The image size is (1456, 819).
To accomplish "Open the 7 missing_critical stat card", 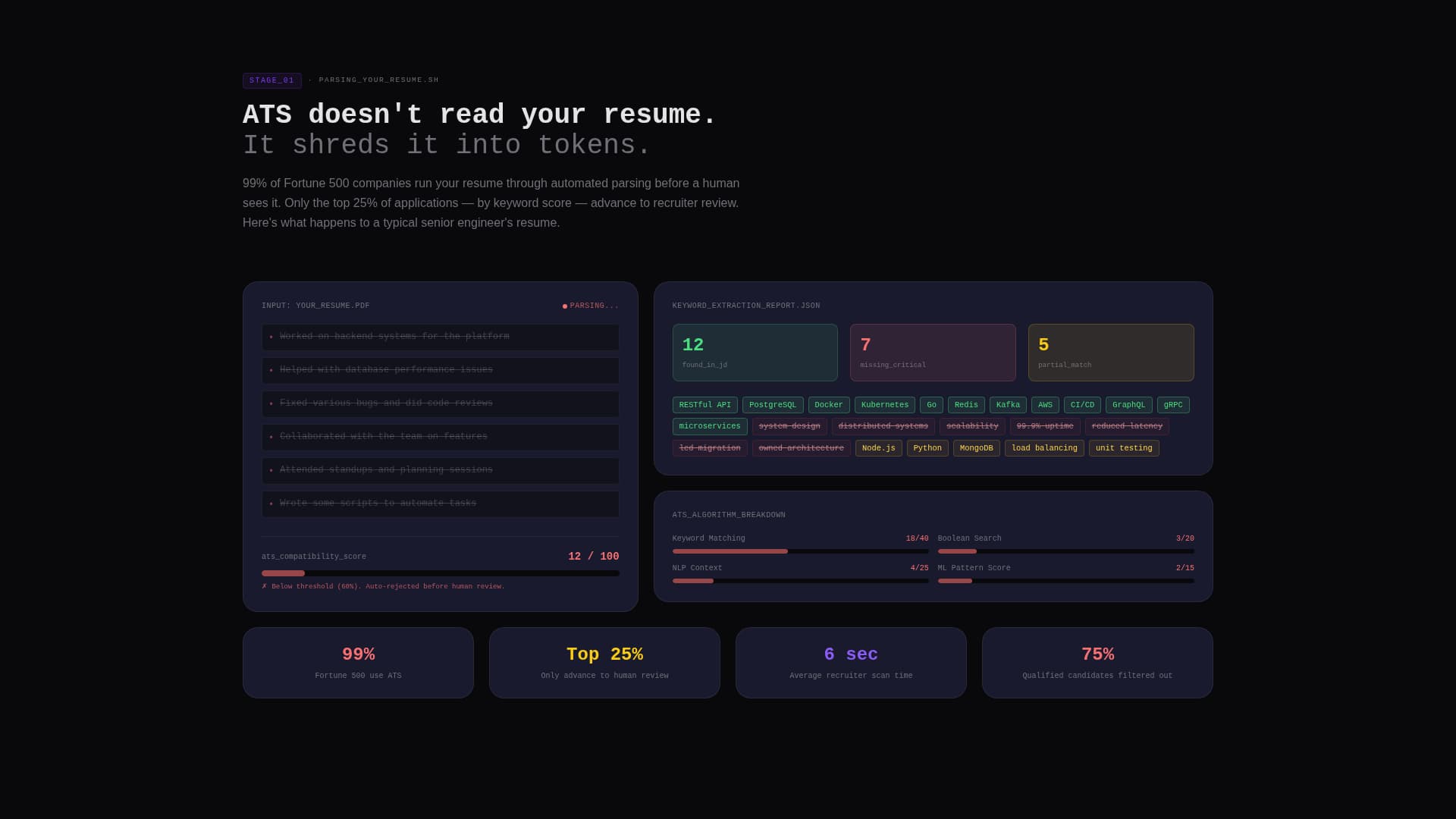I will (x=933, y=353).
